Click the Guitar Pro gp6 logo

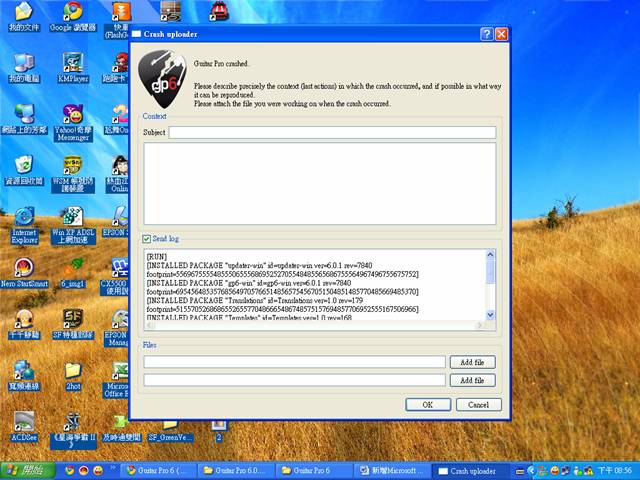[x=162, y=79]
